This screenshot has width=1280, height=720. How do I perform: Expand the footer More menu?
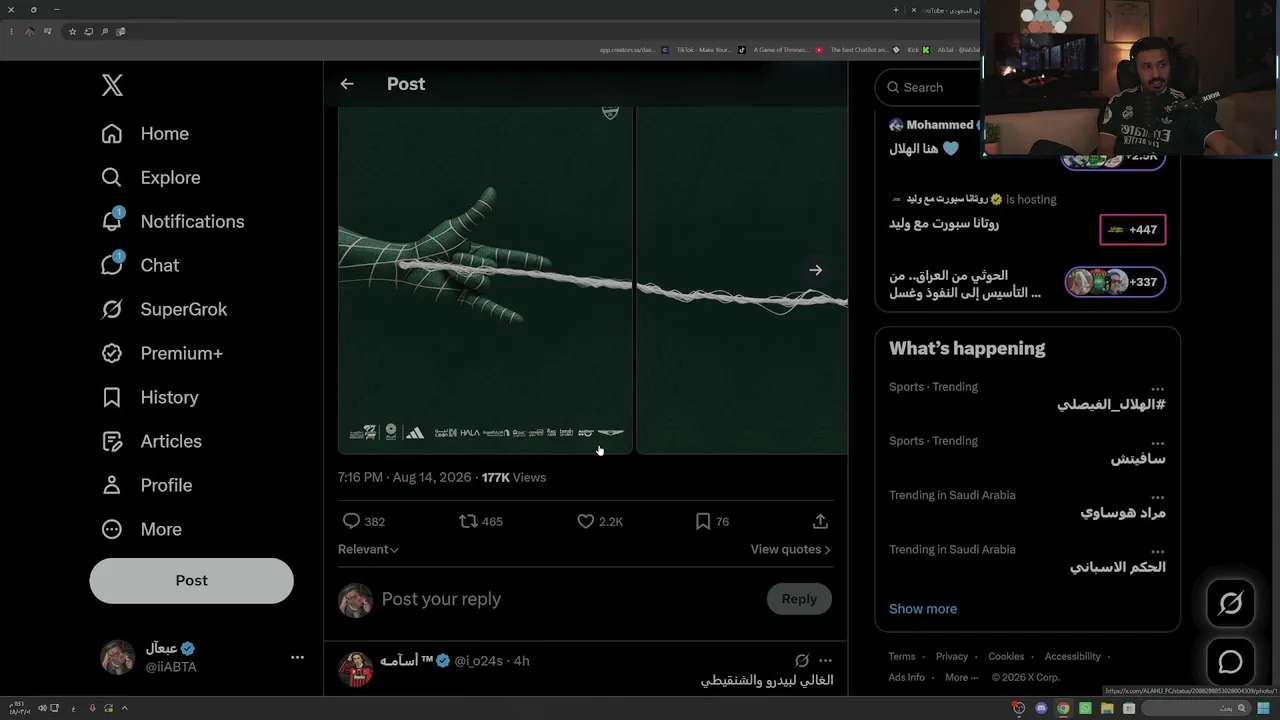pyautogui.click(x=962, y=677)
